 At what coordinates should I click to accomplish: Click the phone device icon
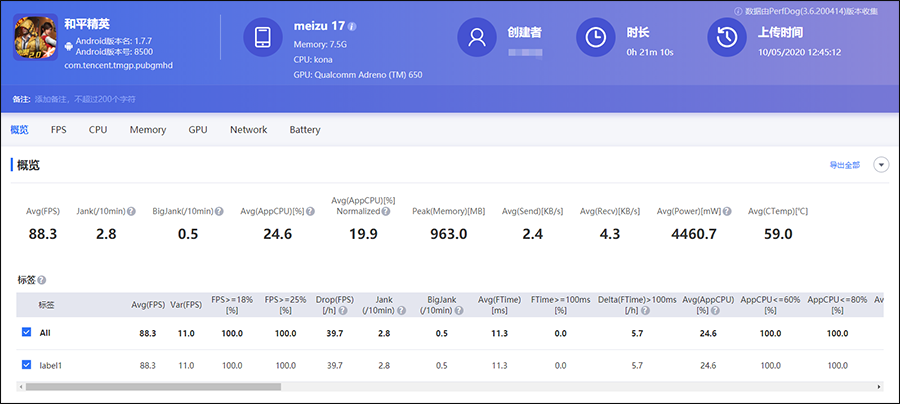pyautogui.click(x=264, y=38)
